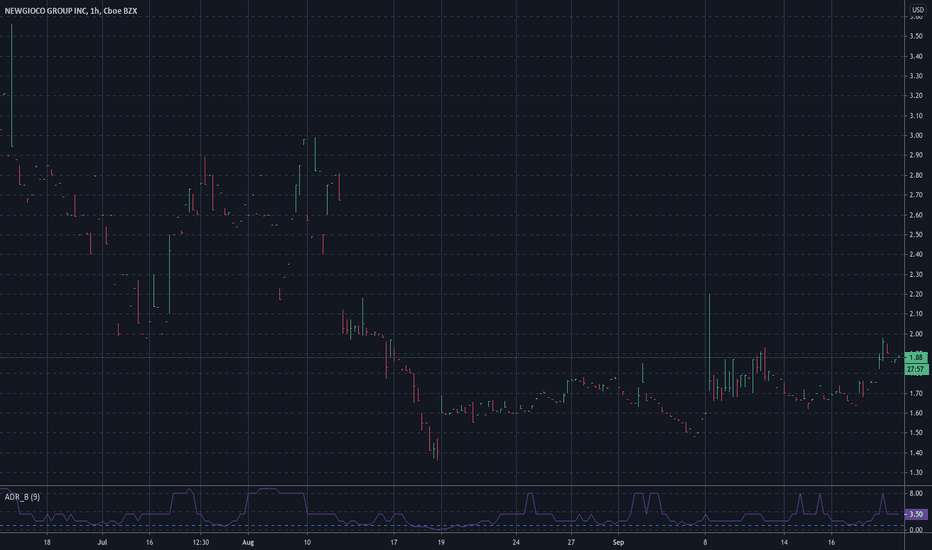Viewport: 932px width, 550px height.
Task: Click the 27 date label on the time axis
Action: (x=571, y=542)
